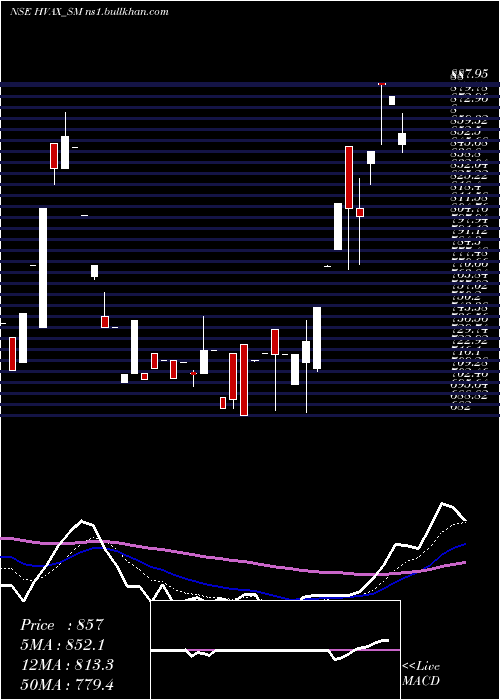
Task: Click the '12MA : 813.3' value
Action: point(67,665)
